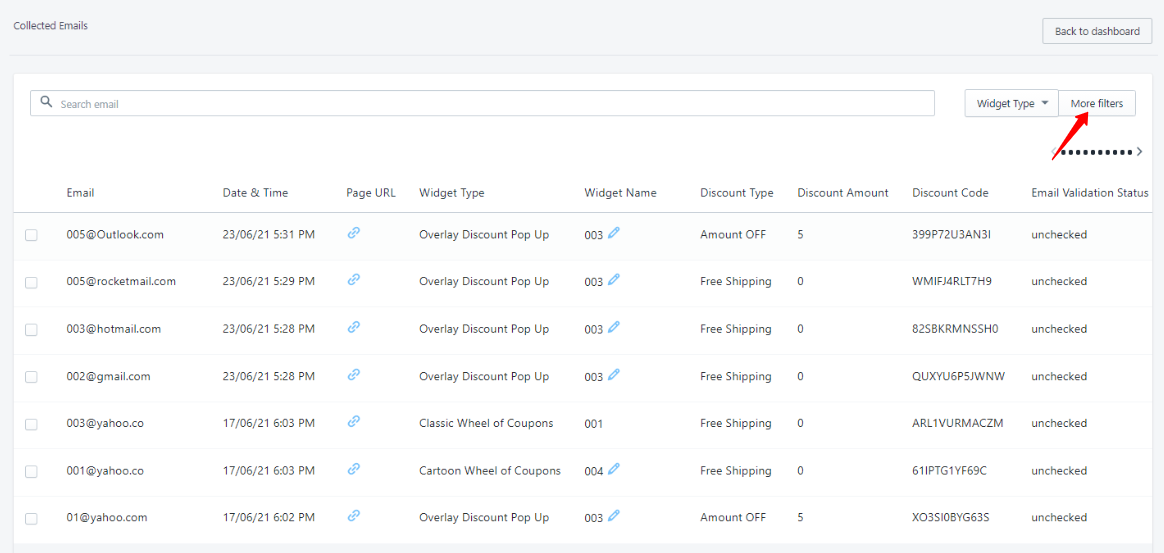The width and height of the screenshot is (1164, 553).
Task: Click the Page URL column header
Action: pyautogui.click(x=371, y=193)
